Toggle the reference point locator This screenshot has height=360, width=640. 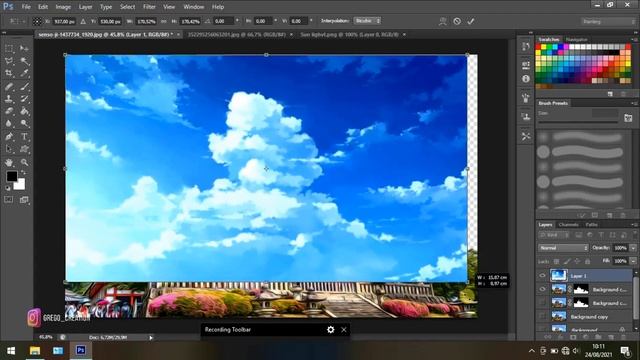click(37, 21)
